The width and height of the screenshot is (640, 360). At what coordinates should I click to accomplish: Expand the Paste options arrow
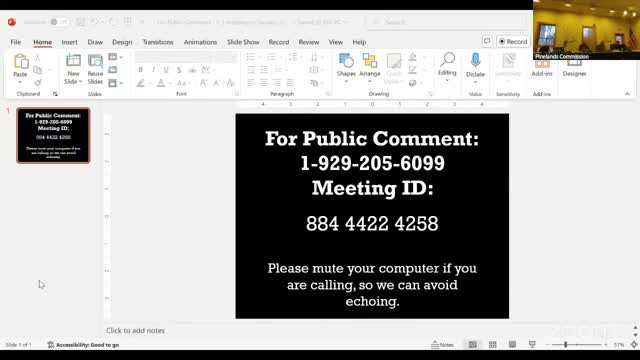pos(20,82)
